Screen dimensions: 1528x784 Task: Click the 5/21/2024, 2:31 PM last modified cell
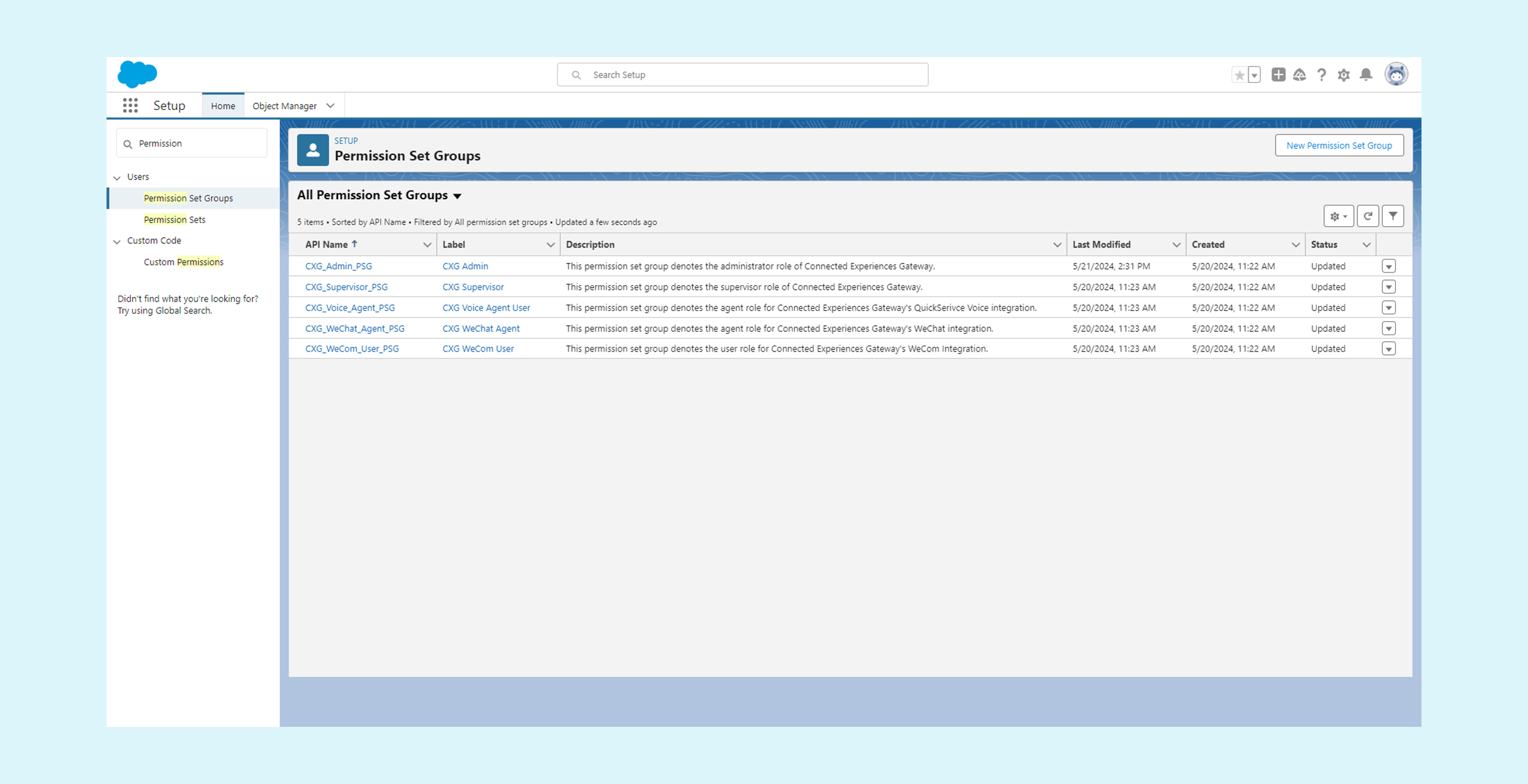point(1111,266)
